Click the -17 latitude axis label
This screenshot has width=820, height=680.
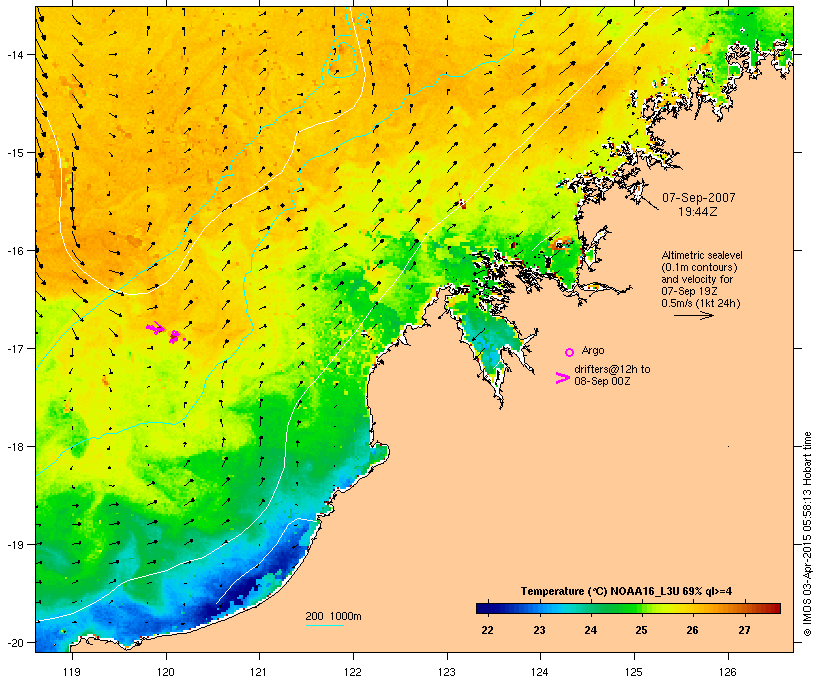point(14,348)
